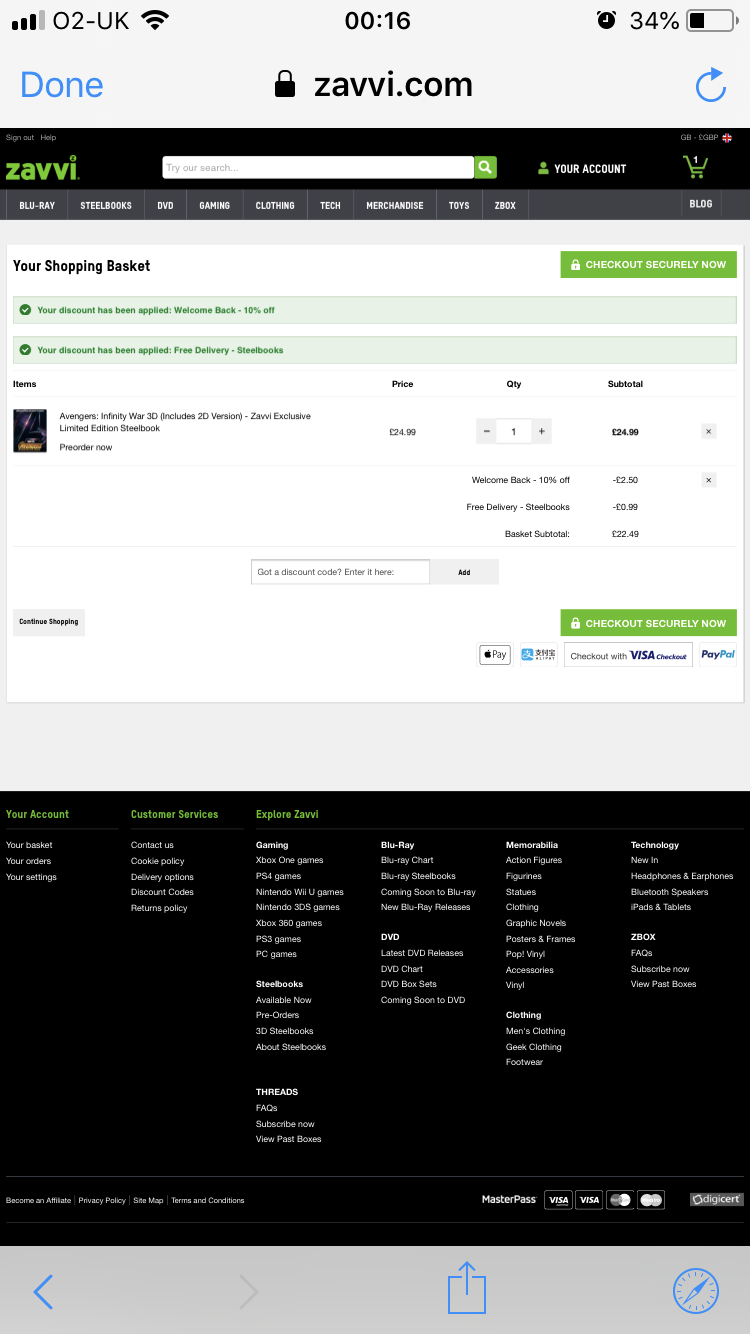Click the MasterPass logo in the footer
The height and width of the screenshot is (1334, 750).
click(x=509, y=1199)
